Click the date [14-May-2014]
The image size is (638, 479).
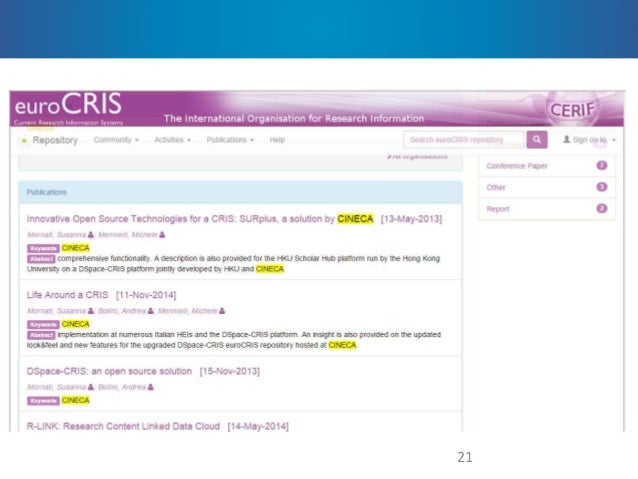[258, 426]
